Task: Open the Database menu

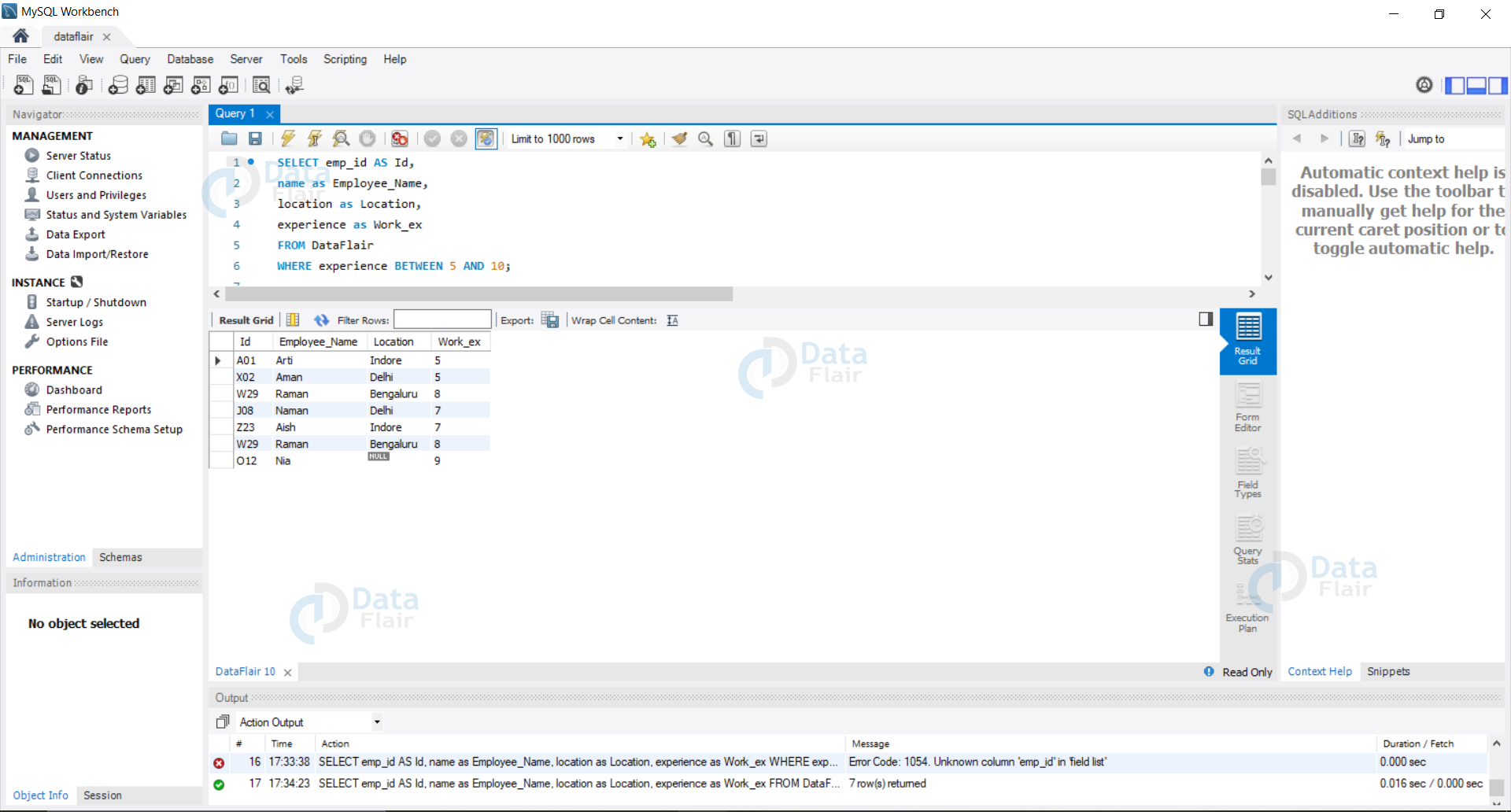Action: point(190,59)
